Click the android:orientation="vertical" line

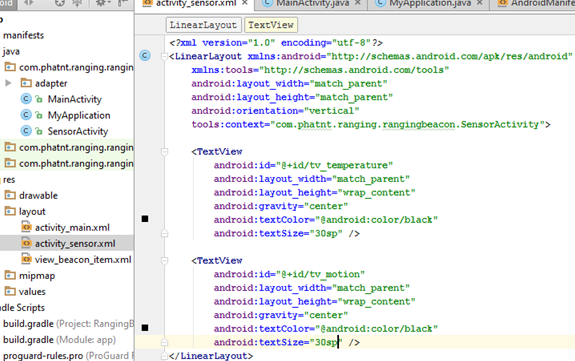click(x=275, y=111)
